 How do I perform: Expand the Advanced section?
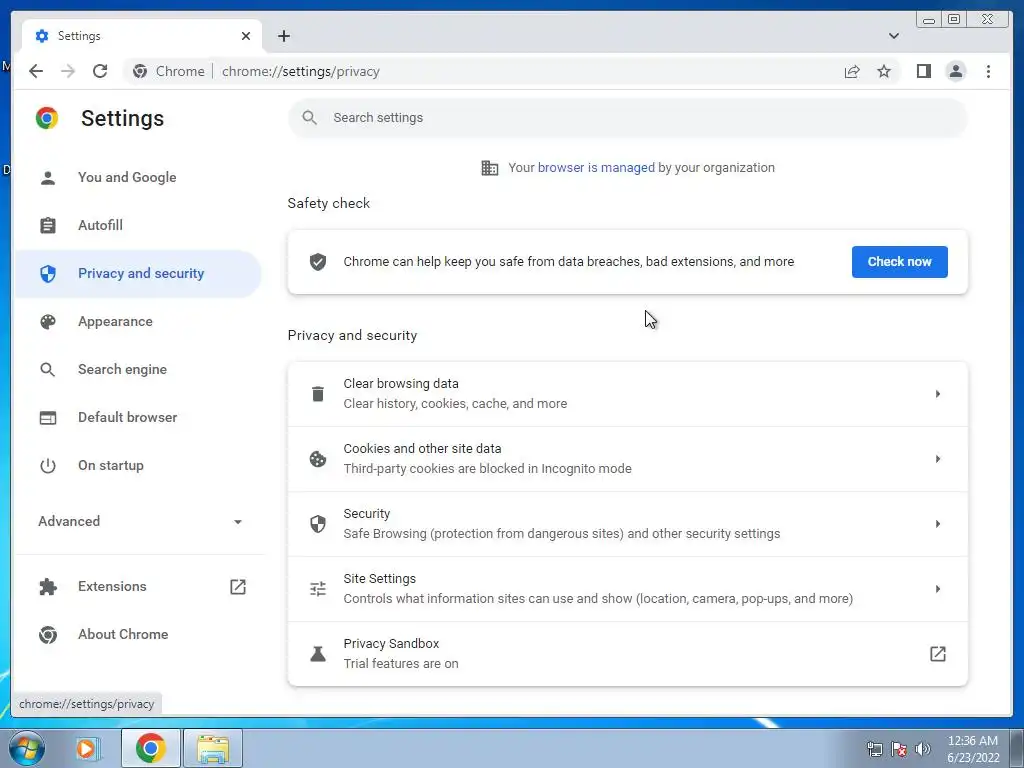[140, 521]
